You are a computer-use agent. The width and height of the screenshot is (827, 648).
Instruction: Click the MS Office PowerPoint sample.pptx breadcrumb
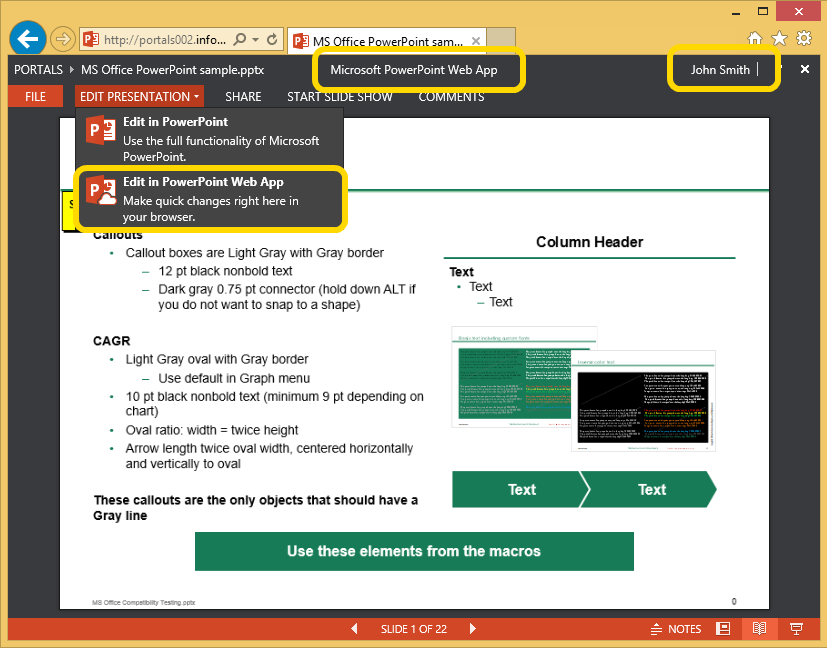[x=172, y=70]
